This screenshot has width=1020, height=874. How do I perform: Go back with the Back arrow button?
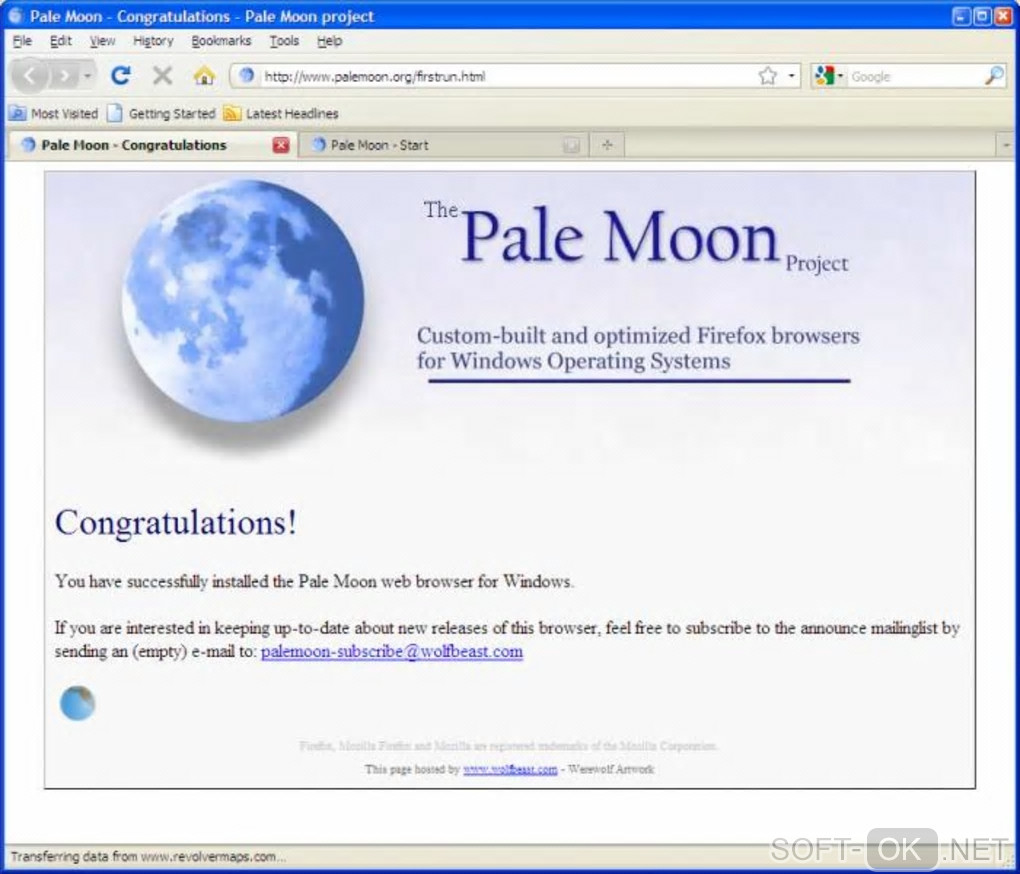pyautogui.click(x=30, y=76)
